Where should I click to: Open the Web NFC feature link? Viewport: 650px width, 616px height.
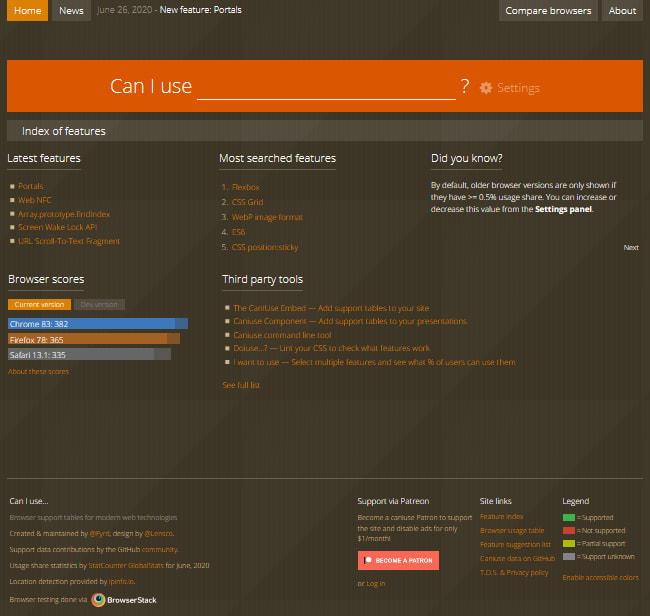(35, 200)
